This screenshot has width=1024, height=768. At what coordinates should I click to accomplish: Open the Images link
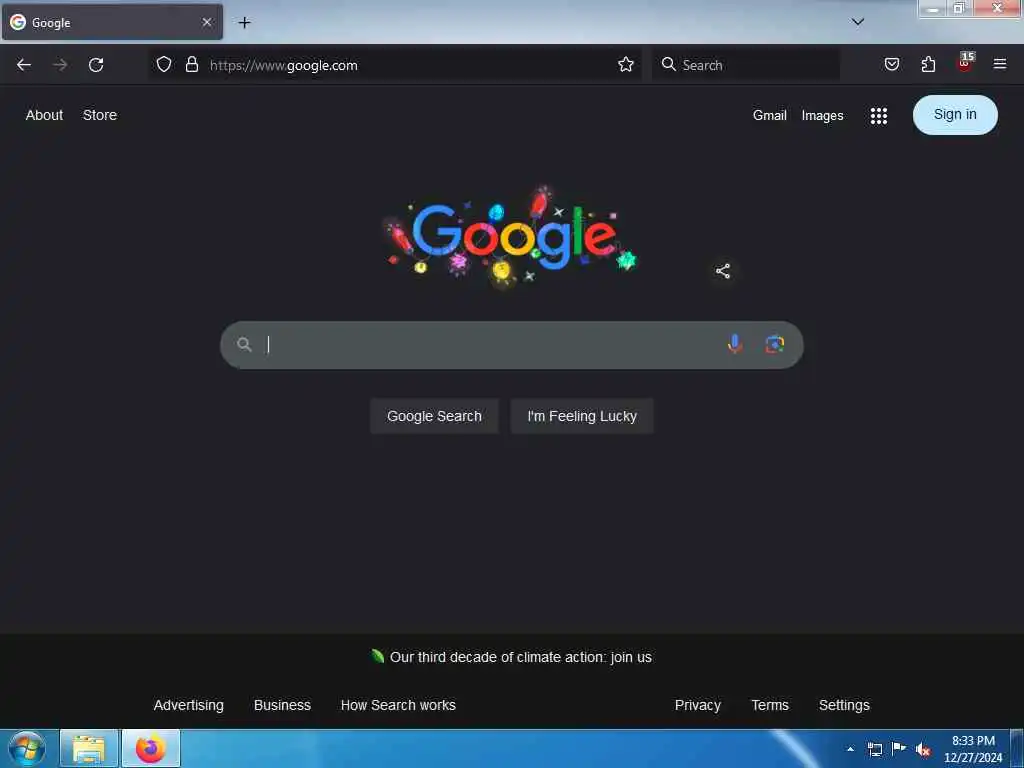[822, 116]
